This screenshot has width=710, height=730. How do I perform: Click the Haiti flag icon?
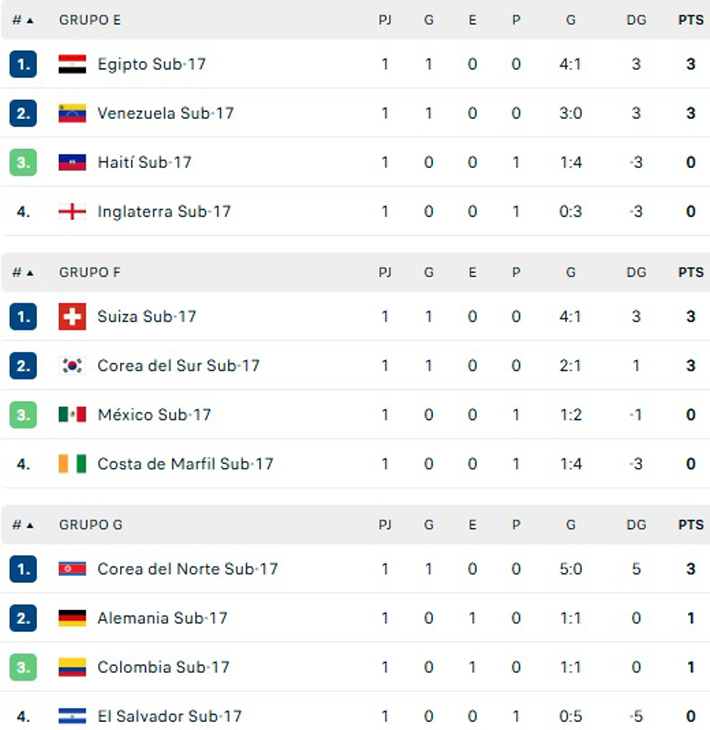[x=72, y=162]
